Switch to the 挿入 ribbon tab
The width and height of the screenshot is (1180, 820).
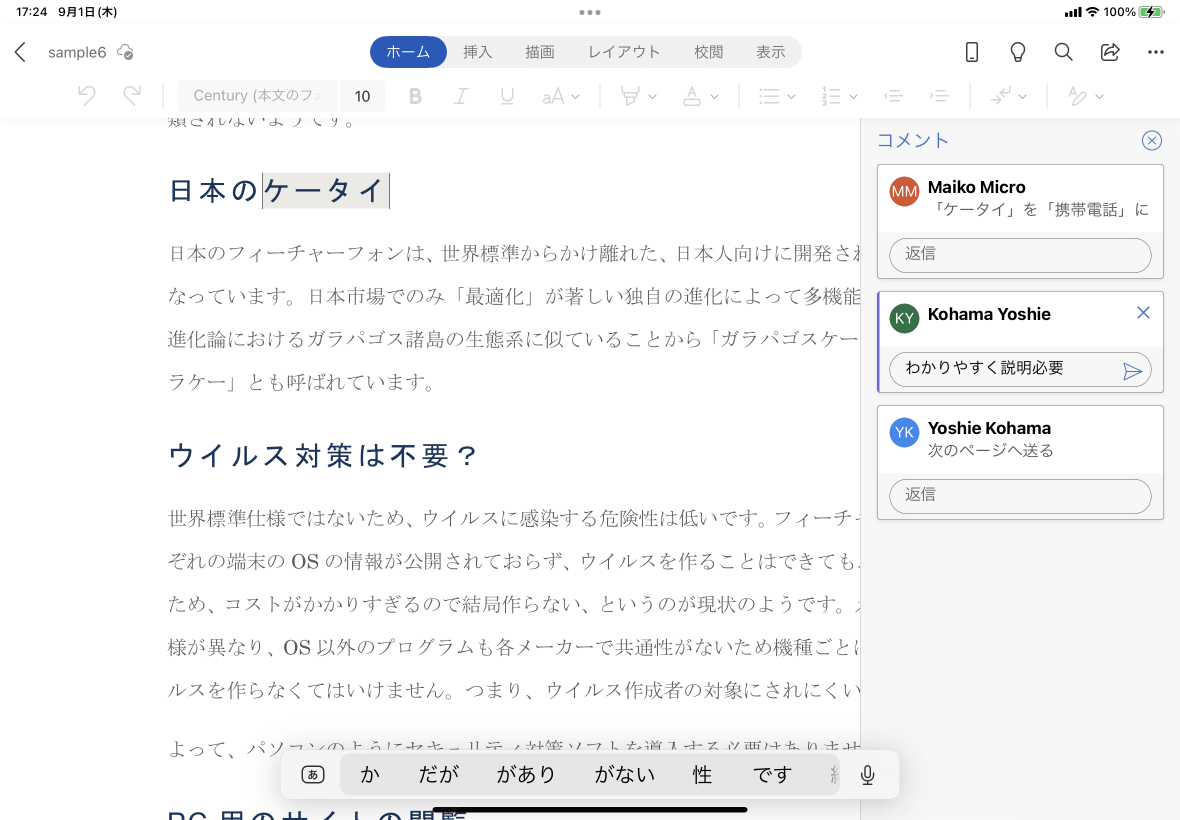click(x=477, y=51)
